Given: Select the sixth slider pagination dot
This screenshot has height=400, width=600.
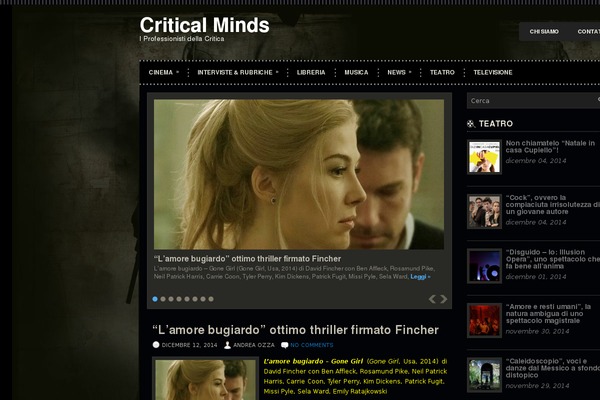Looking at the screenshot, I should 195,299.
